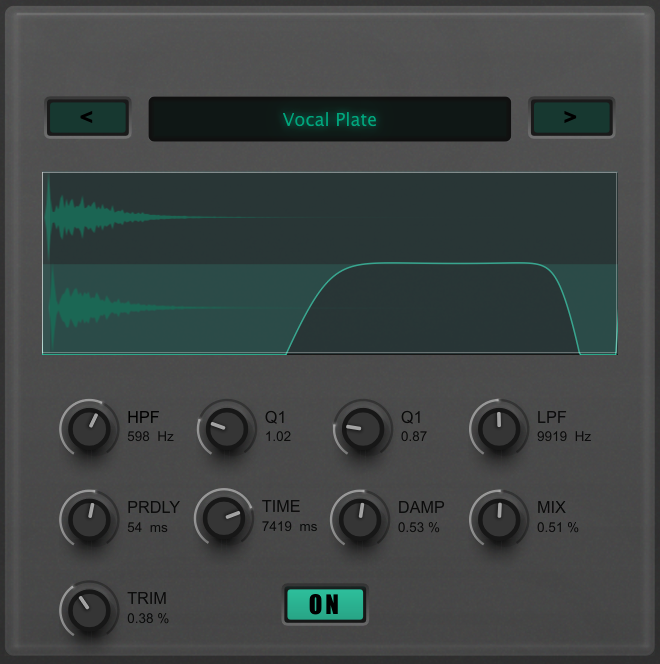Open the Vocal Plate preset name display
The height and width of the screenshot is (664, 660).
click(329, 120)
